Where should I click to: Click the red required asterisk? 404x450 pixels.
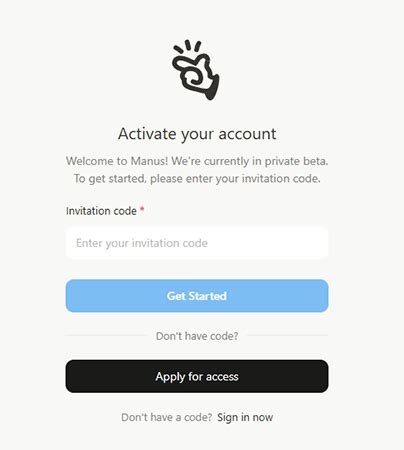pos(142,210)
